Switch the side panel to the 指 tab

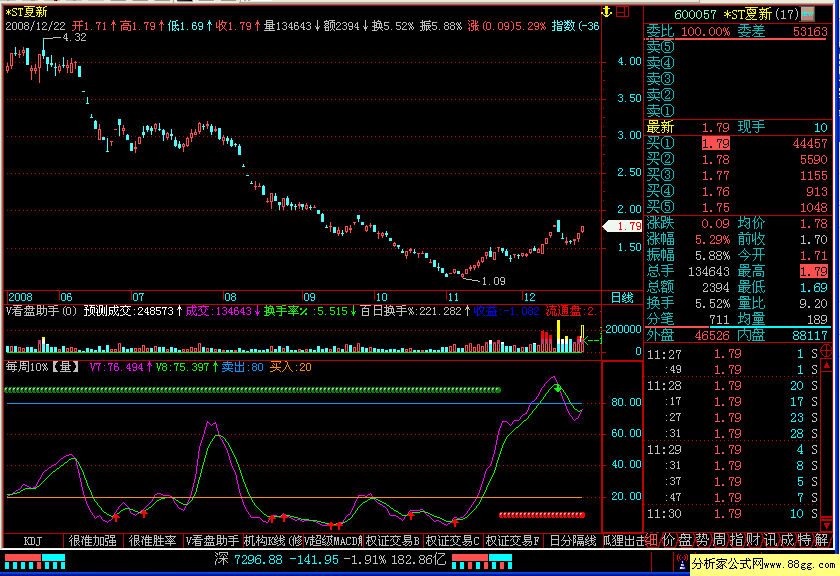[x=736, y=540]
